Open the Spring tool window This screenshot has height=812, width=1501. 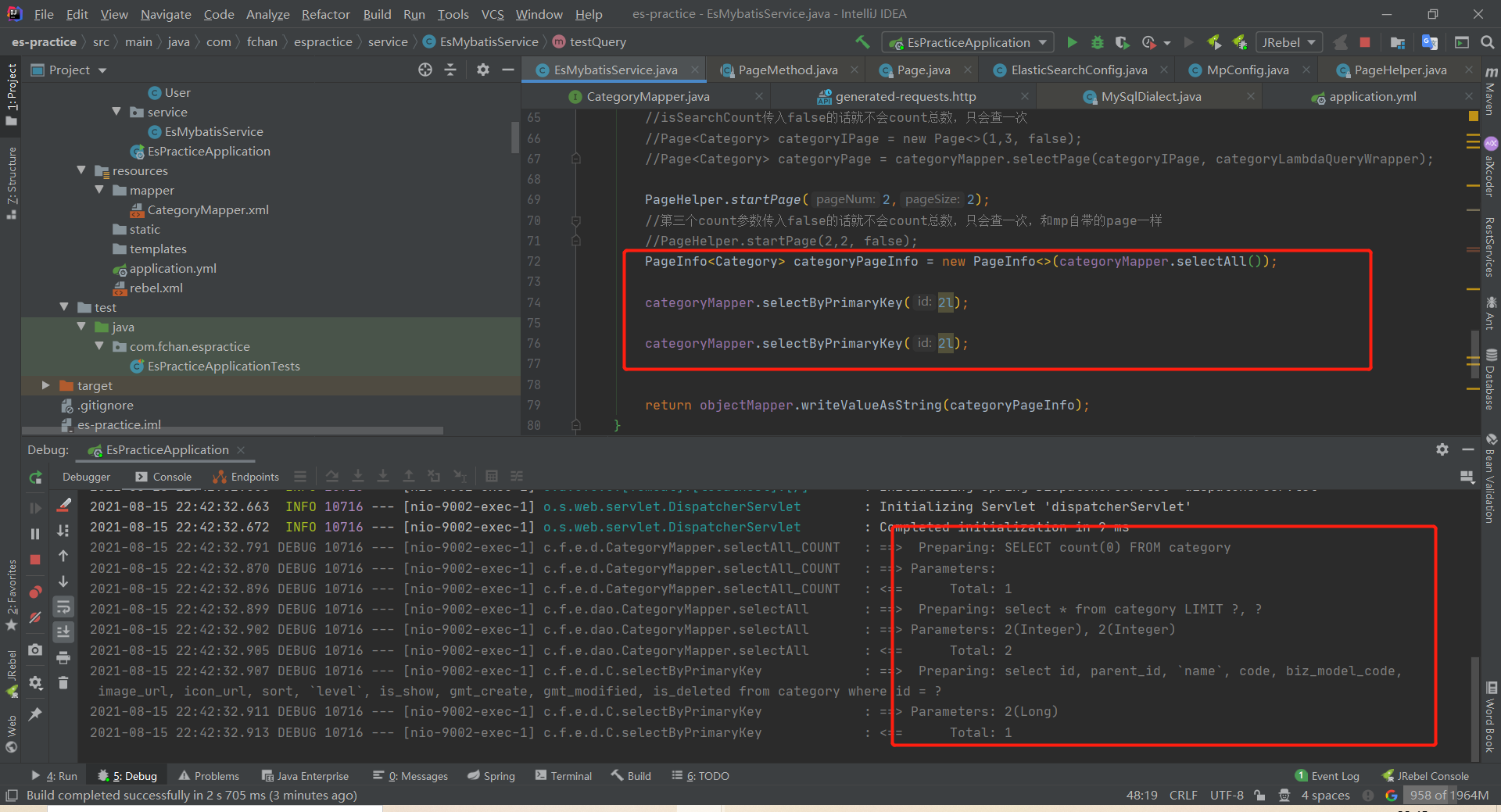click(491, 776)
